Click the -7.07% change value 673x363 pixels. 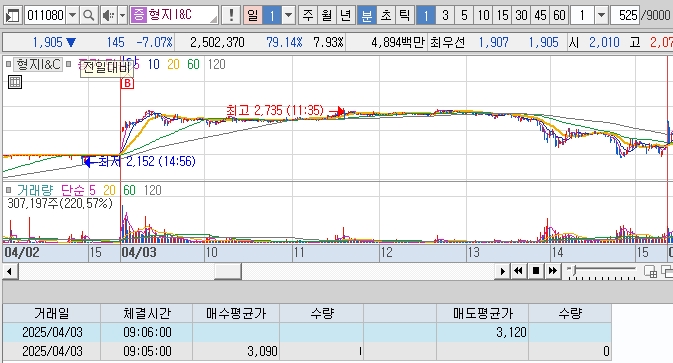(x=155, y=42)
